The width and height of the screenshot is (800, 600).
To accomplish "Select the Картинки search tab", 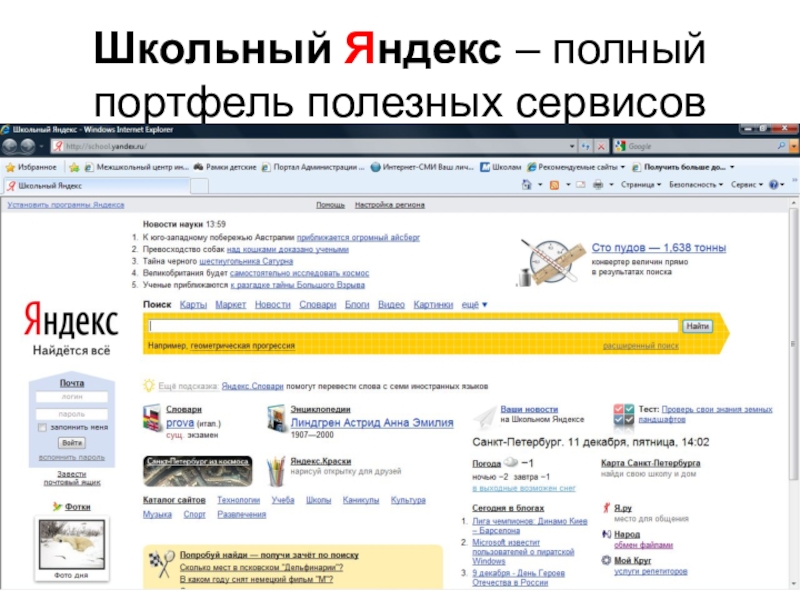I will coord(433,305).
